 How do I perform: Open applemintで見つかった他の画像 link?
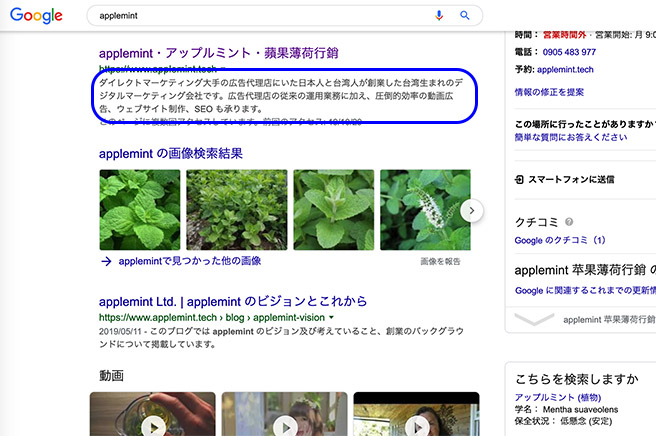coord(190,261)
